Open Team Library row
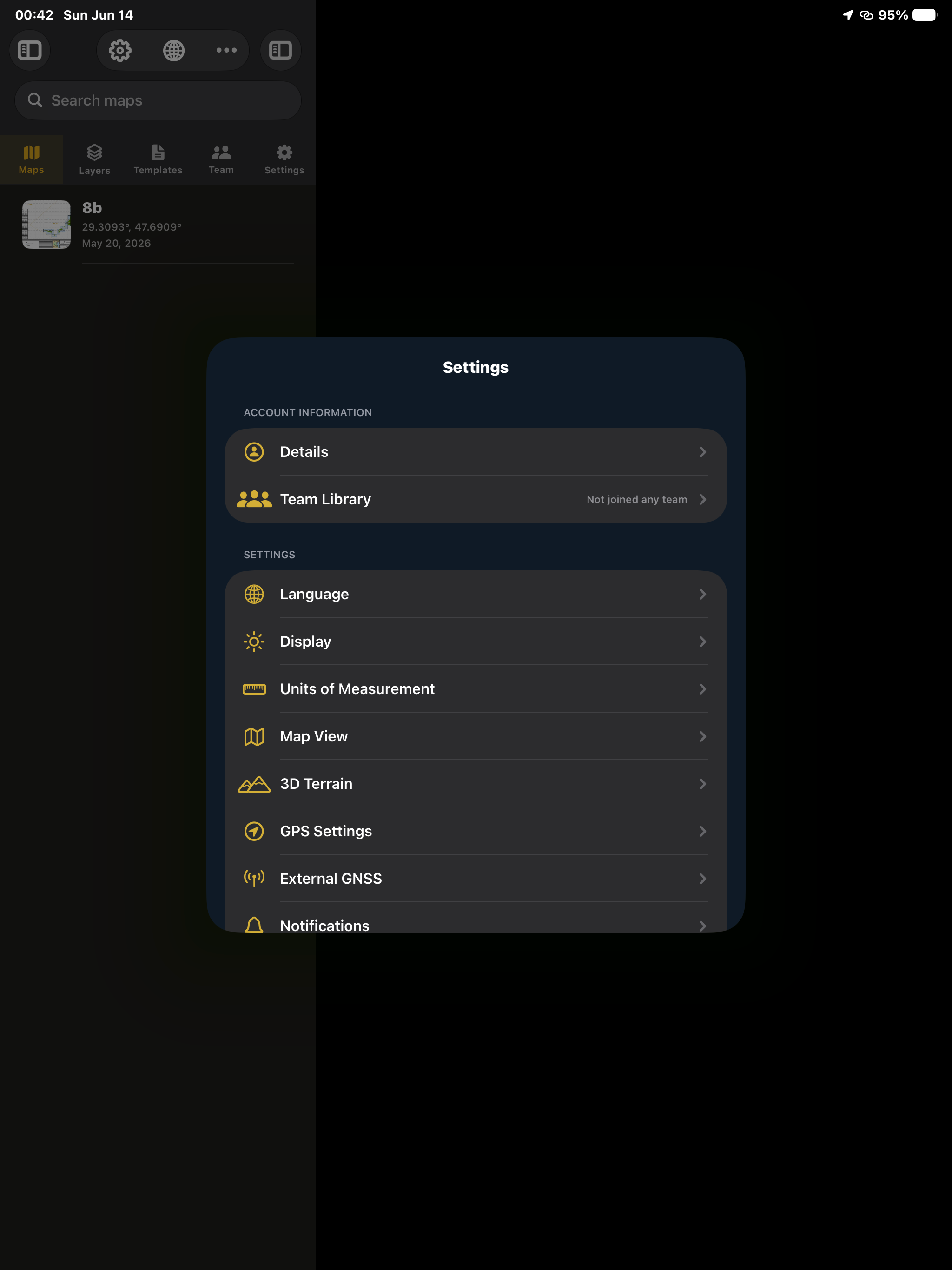The width and height of the screenshot is (952, 1270). coord(476,500)
